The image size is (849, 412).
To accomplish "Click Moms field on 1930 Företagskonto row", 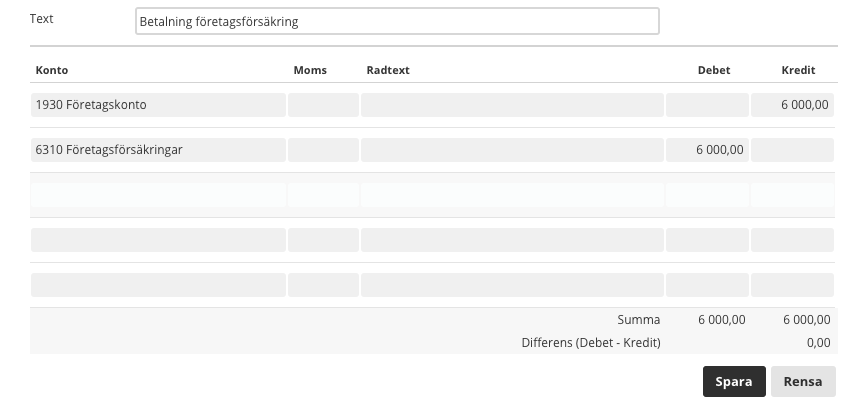I will [323, 104].
